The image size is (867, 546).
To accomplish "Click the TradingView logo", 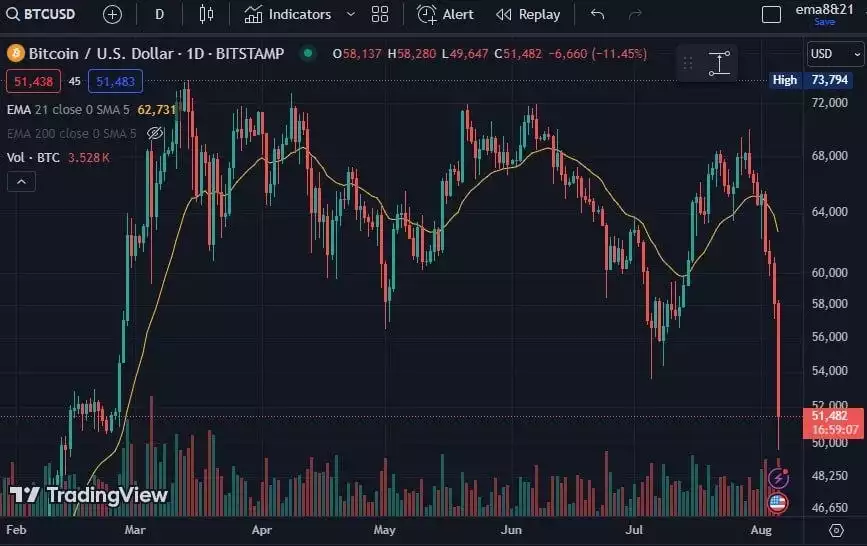I will coord(88,495).
